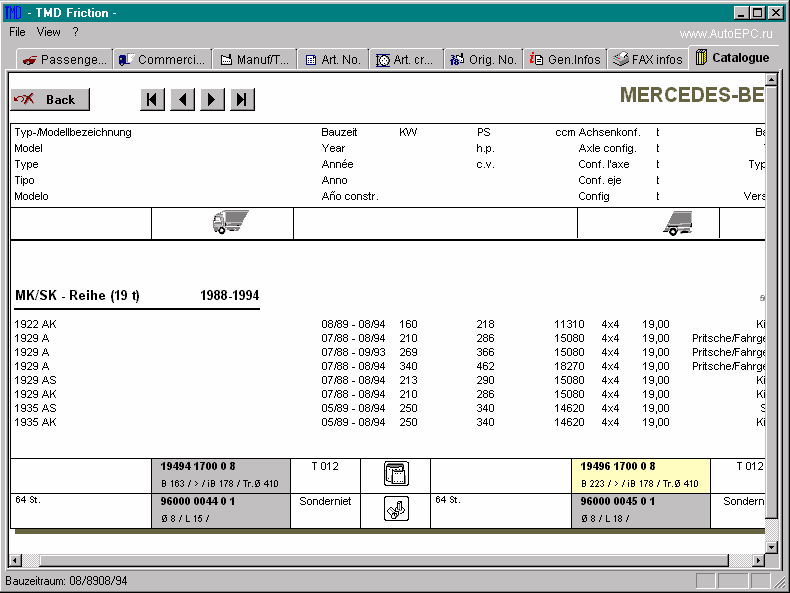Screen dimensions: 790x593
Task: Open the View menu
Action: point(48,32)
